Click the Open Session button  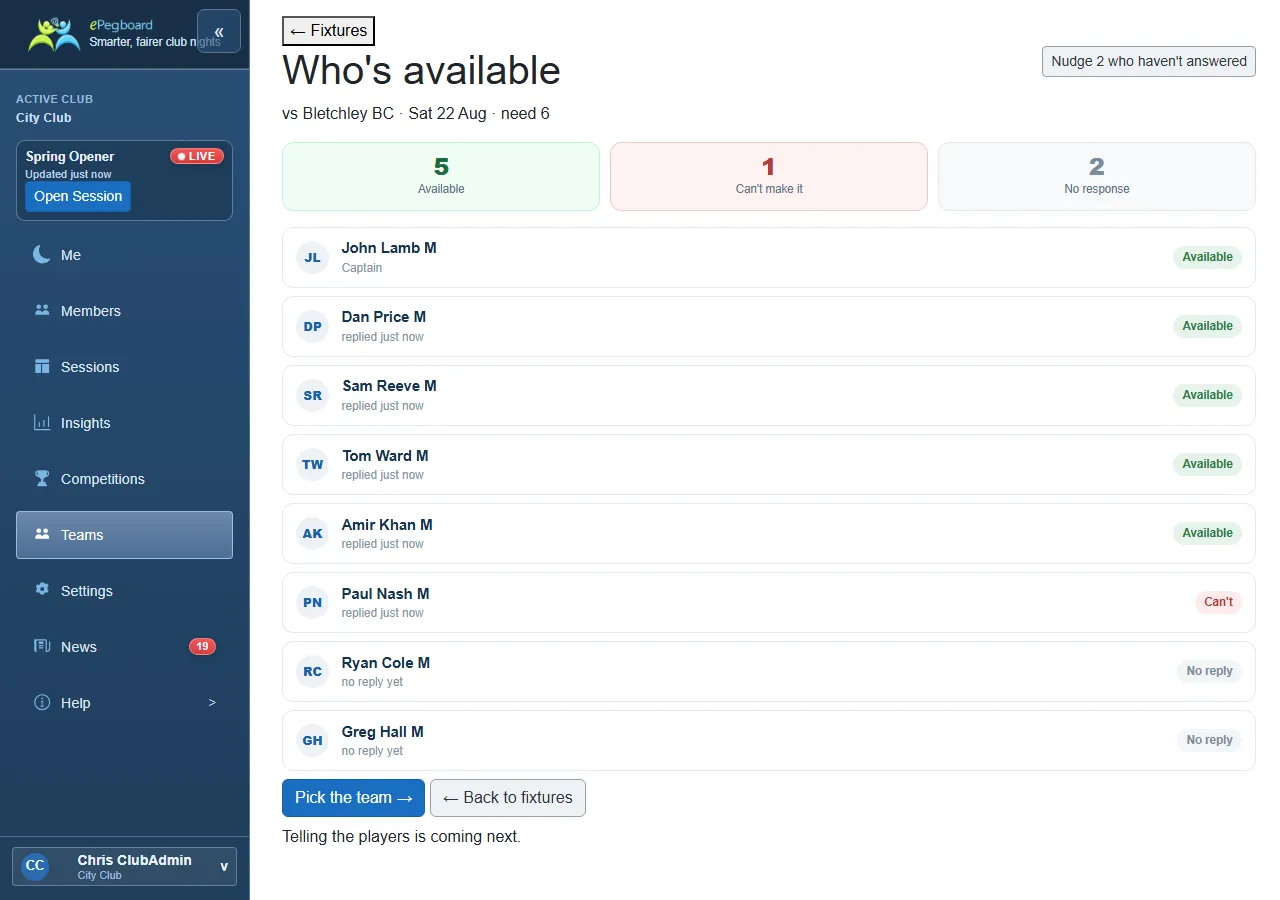click(78, 196)
